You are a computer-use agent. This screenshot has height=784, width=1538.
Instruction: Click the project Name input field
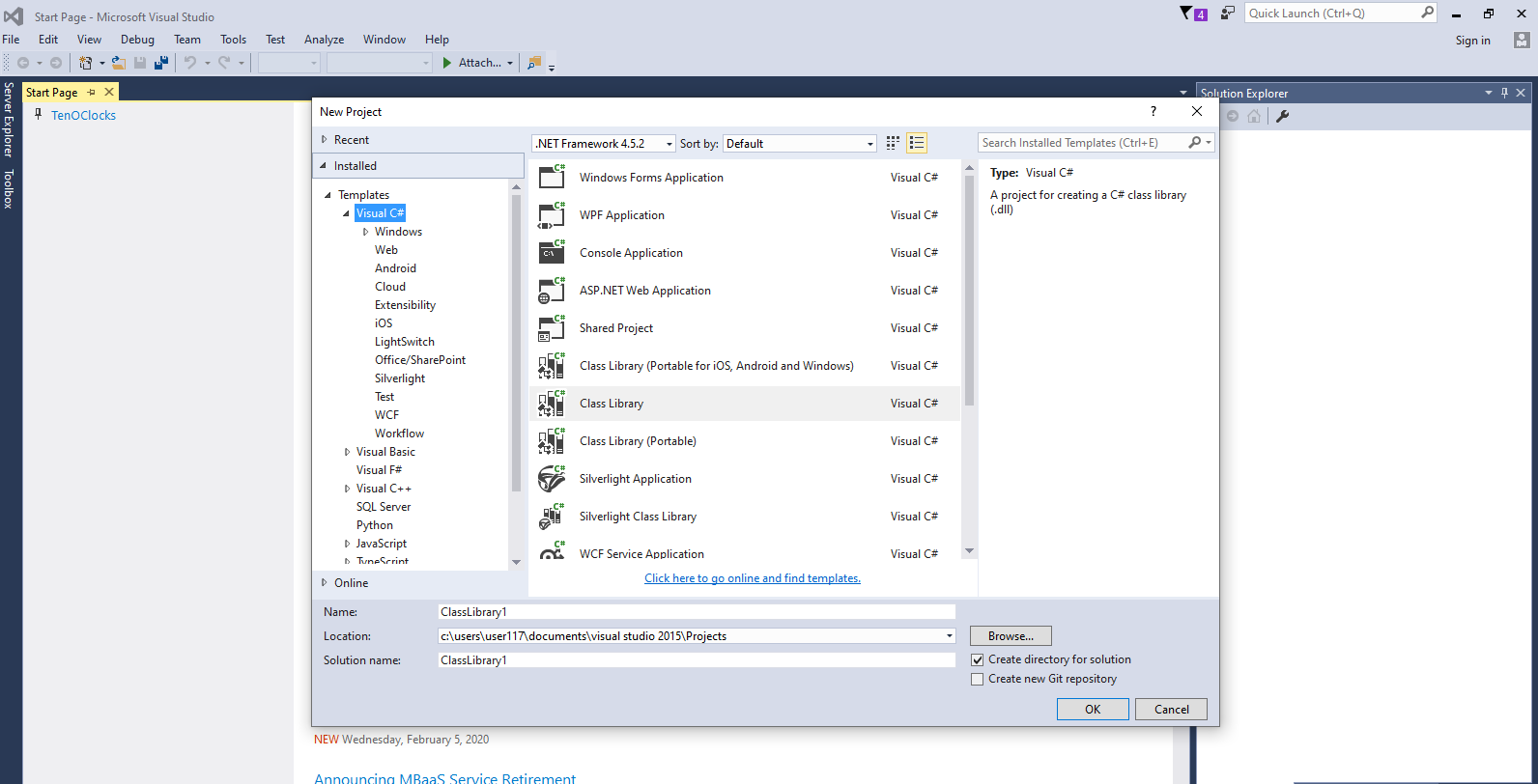tap(696, 612)
